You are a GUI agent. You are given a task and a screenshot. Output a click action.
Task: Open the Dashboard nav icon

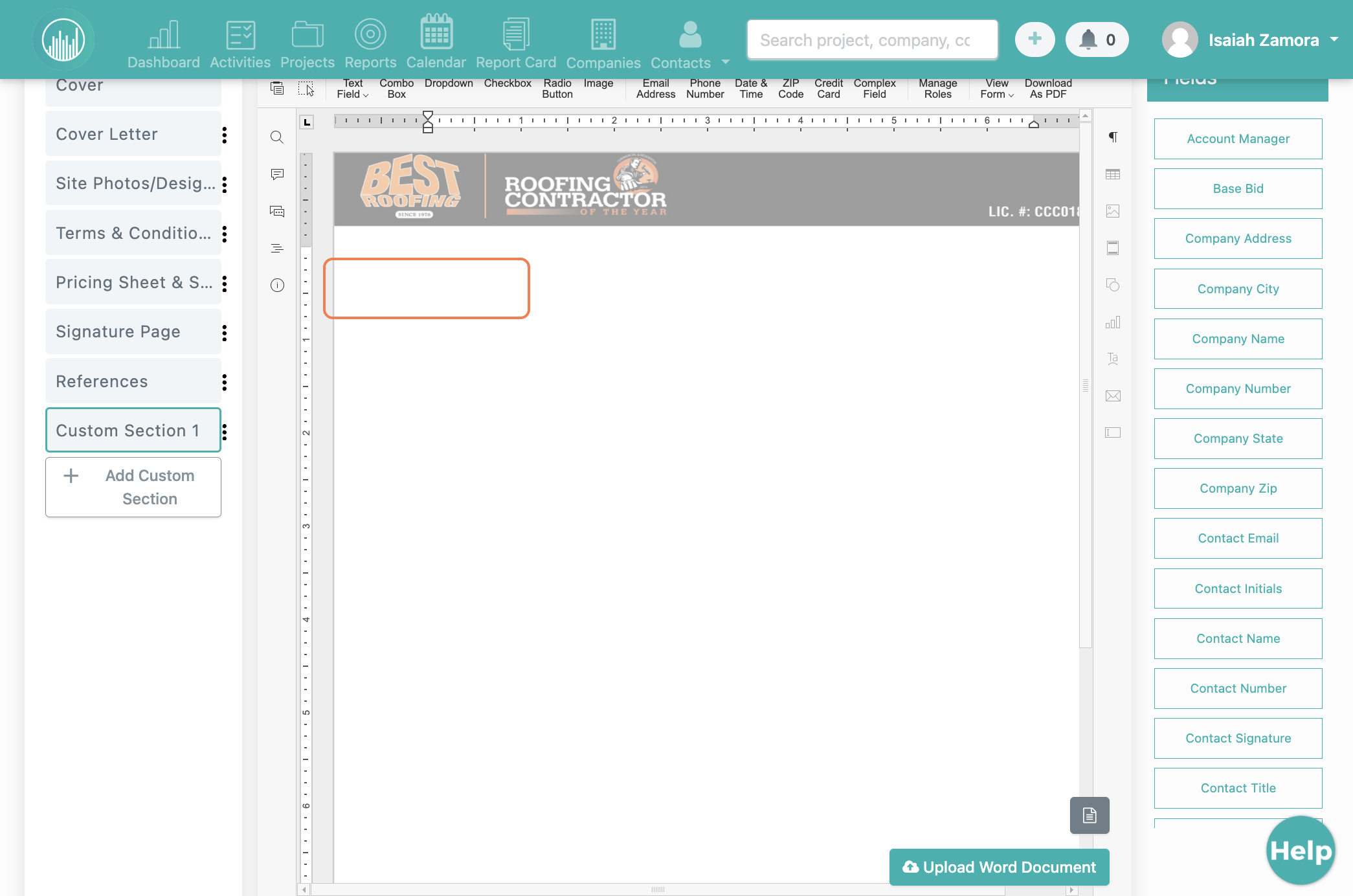[x=163, y=43]
